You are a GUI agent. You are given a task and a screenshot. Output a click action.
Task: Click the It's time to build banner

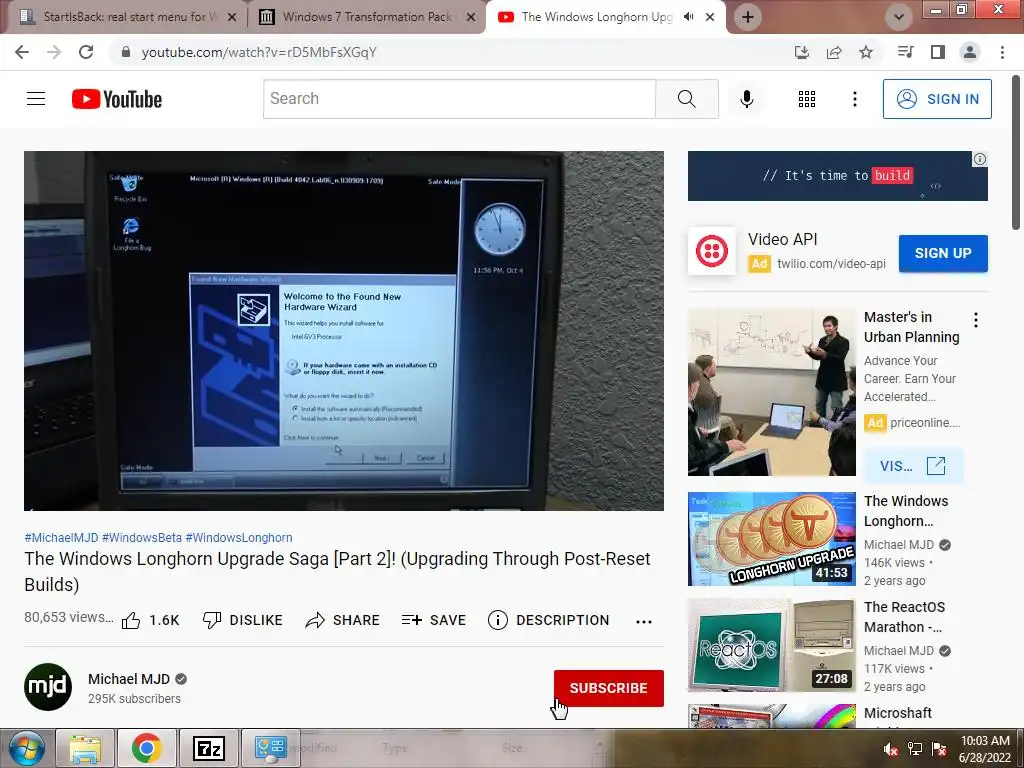pyautogui.click(x=837, y=176)
